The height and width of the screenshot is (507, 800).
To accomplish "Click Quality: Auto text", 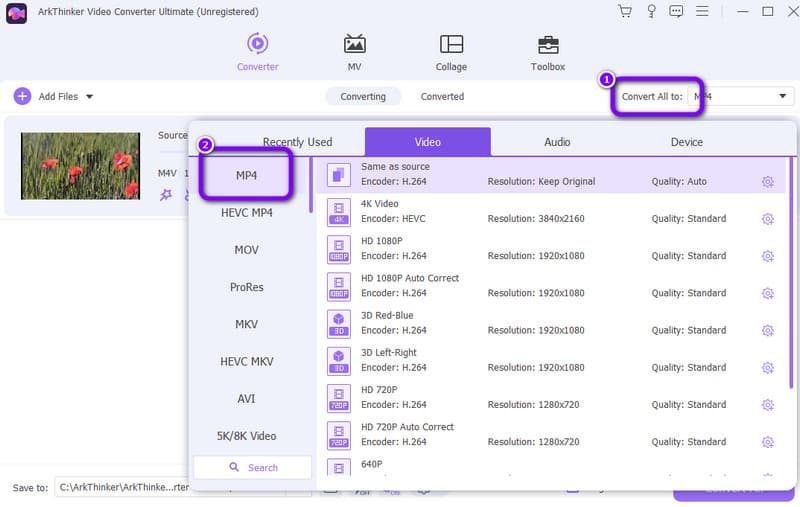I will pos(679,182).
